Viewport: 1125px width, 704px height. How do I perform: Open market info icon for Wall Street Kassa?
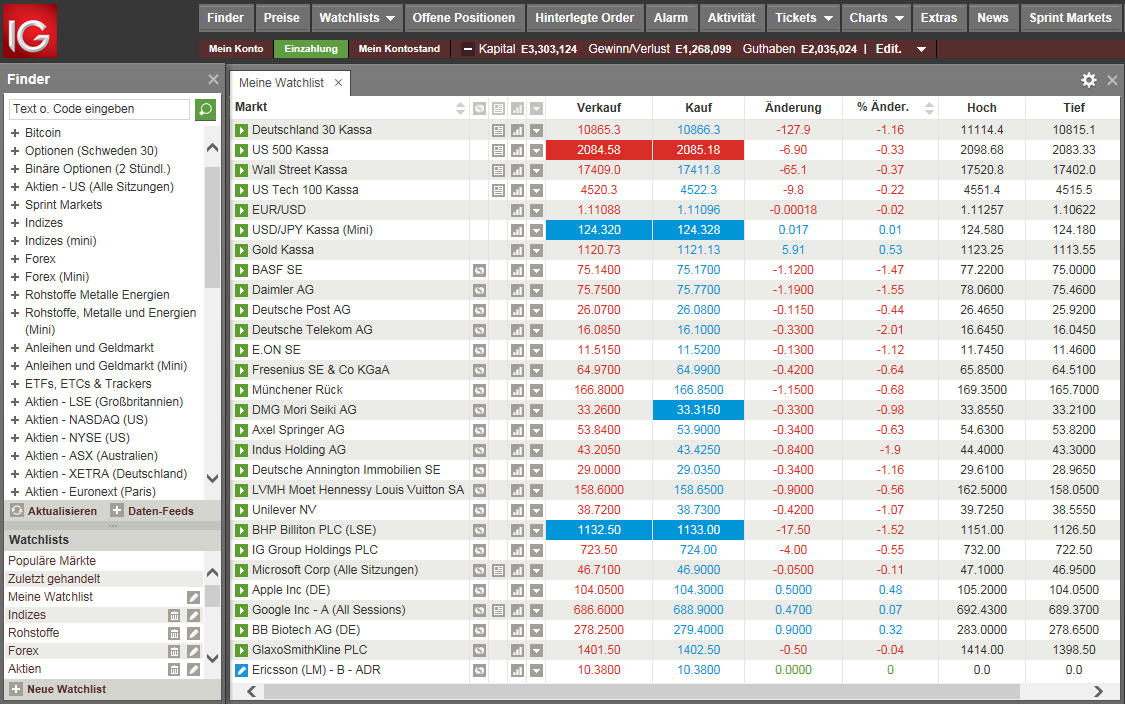498,171
